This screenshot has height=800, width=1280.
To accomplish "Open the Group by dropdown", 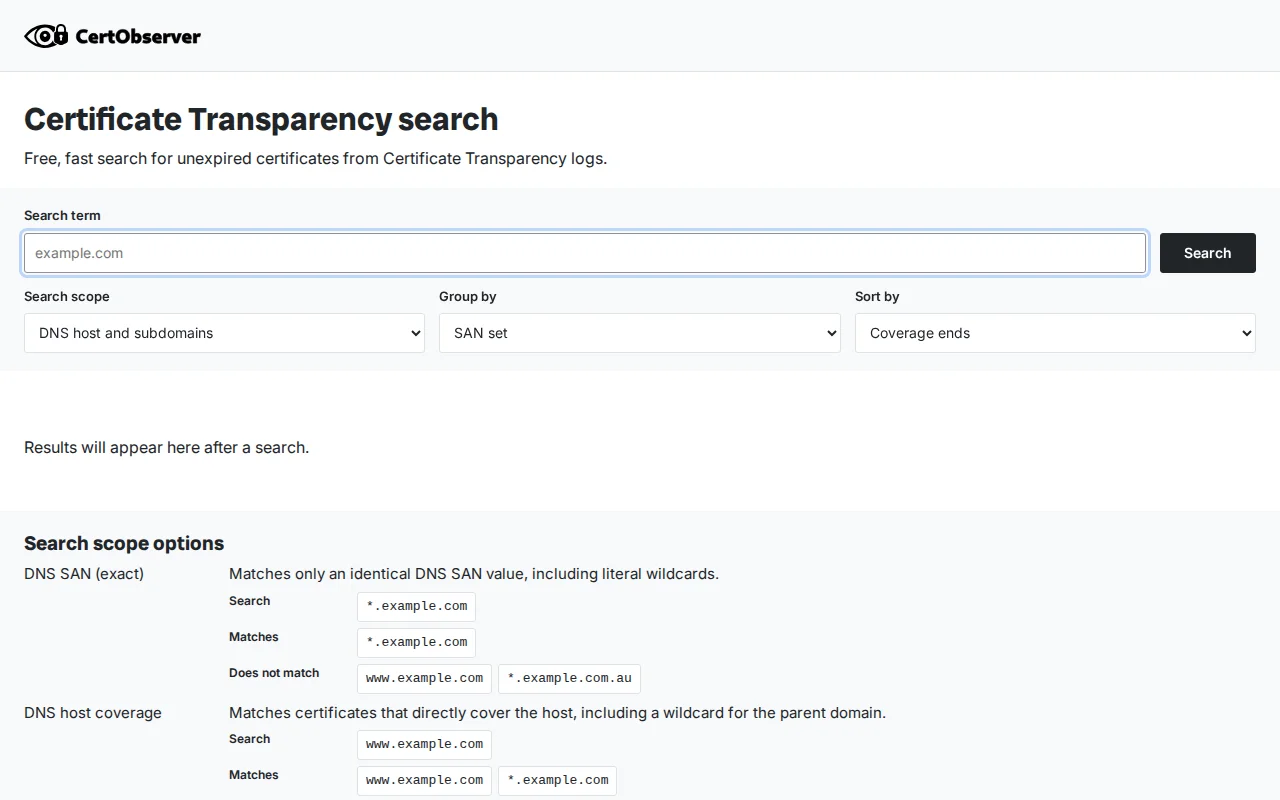I will pos(640,333).
